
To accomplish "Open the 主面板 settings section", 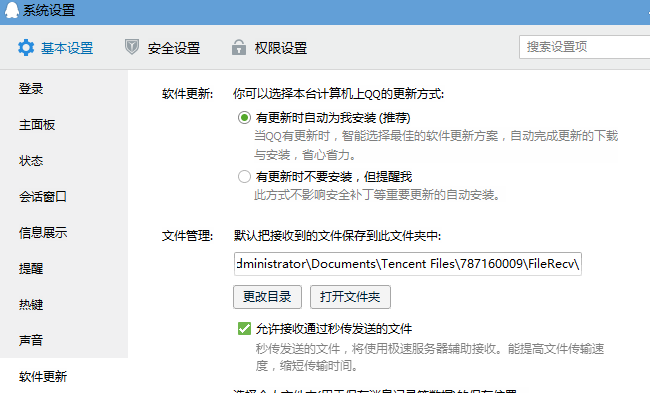I will (37, 124).
